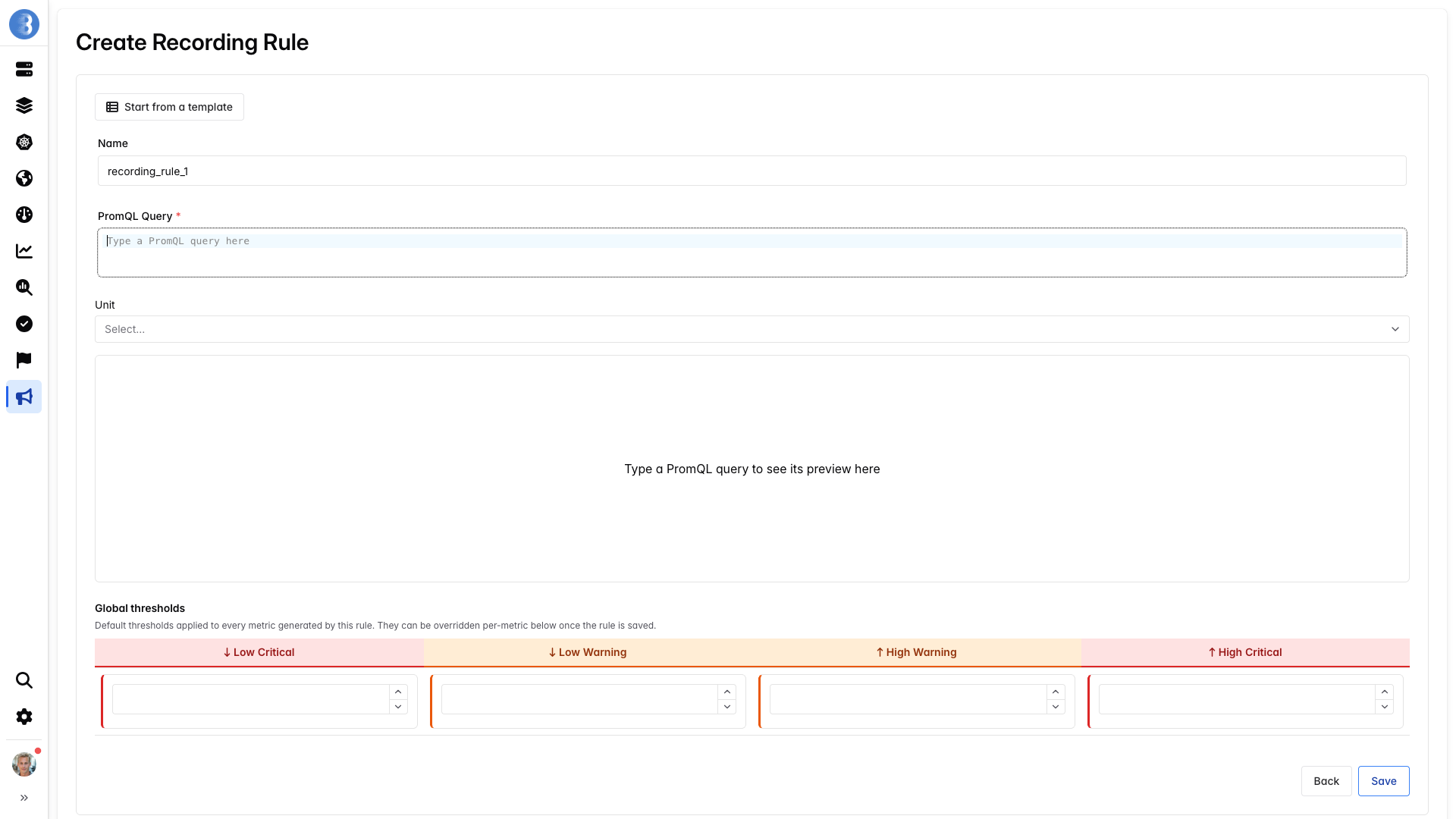
Task: Click the Low Warning column header
Action: (588, 652)
